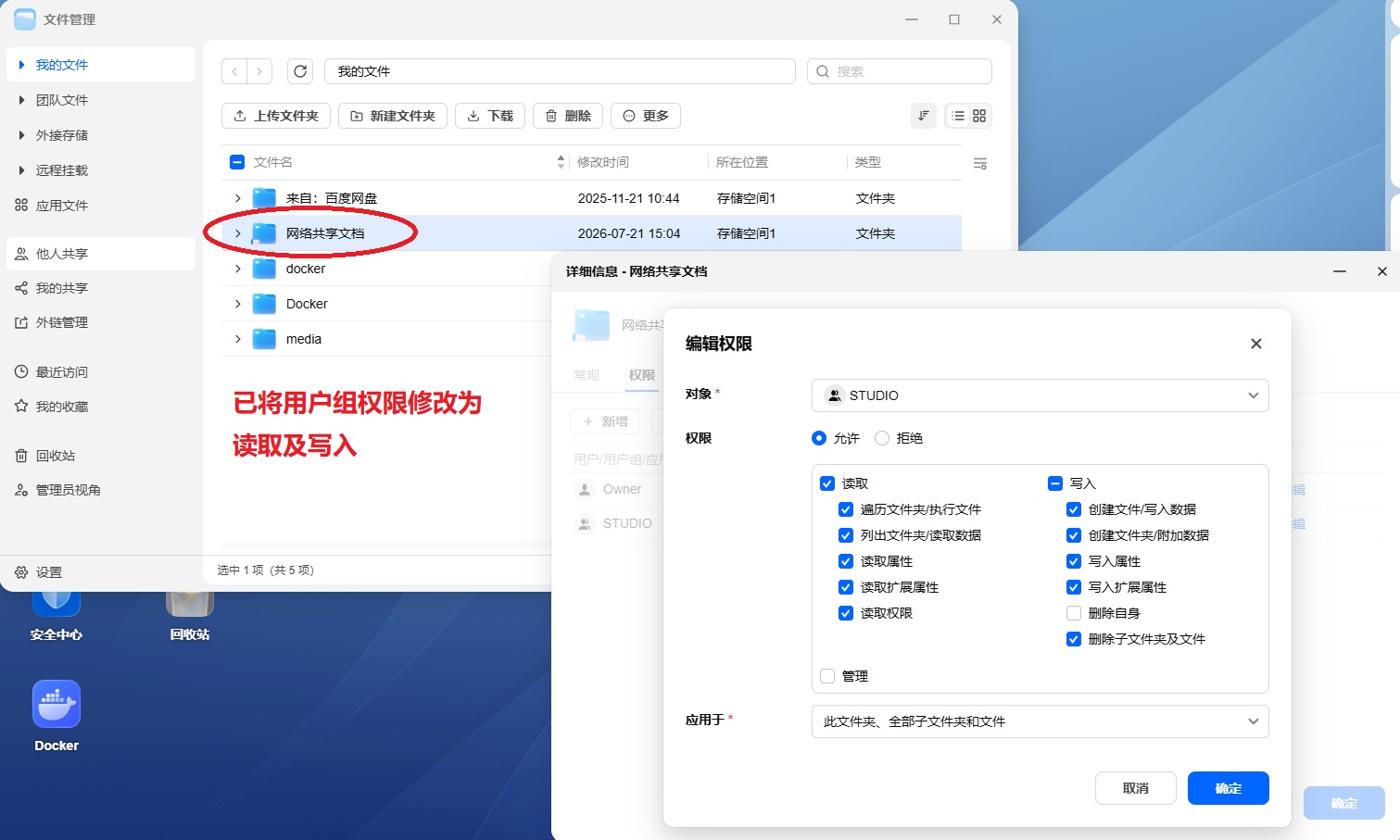Open 外链管理 in the sidebar
Viewport: 1400px width, 840px height.
click(x=62, y=322)
